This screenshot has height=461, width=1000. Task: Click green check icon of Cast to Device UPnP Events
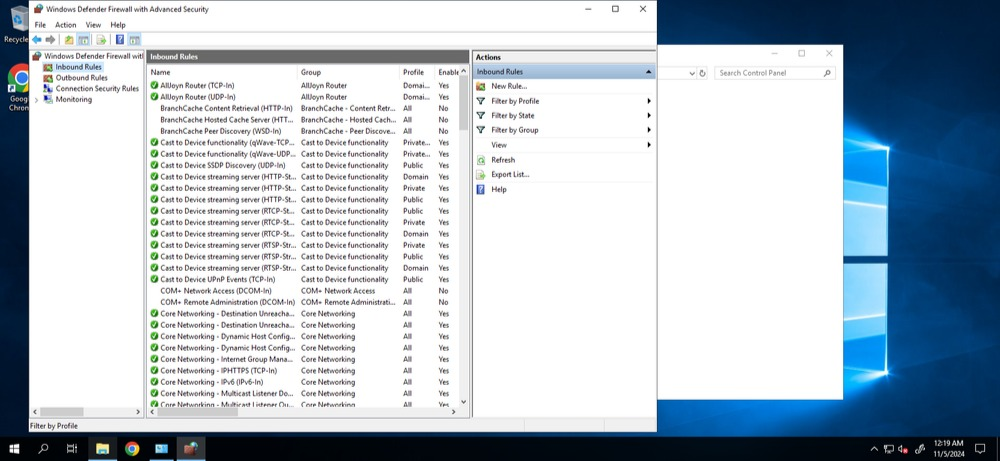pyautogui.click(x=154, y=279)
